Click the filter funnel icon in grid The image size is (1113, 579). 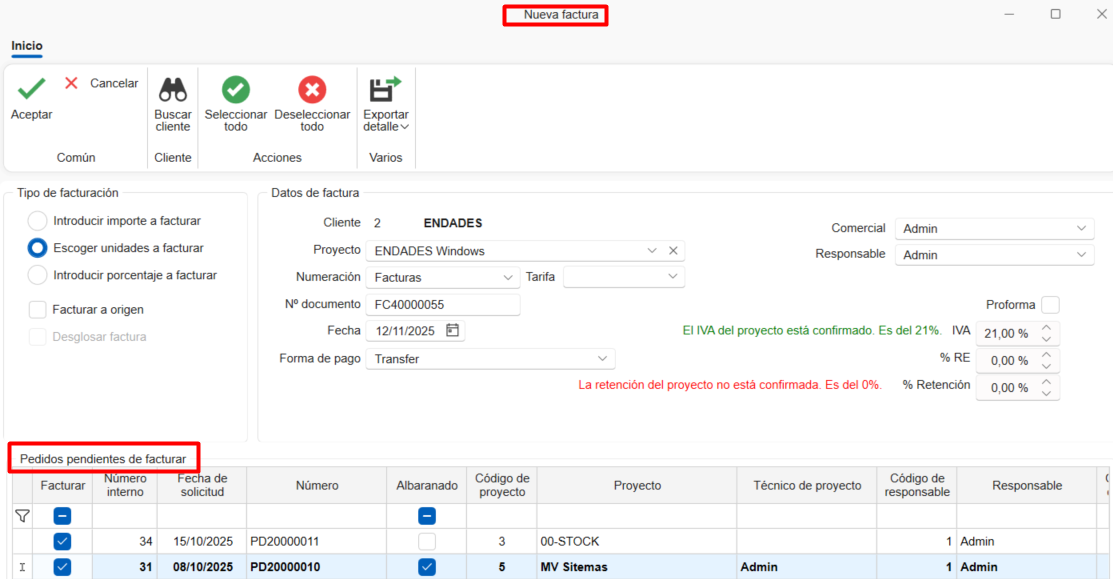click(21, 515)
